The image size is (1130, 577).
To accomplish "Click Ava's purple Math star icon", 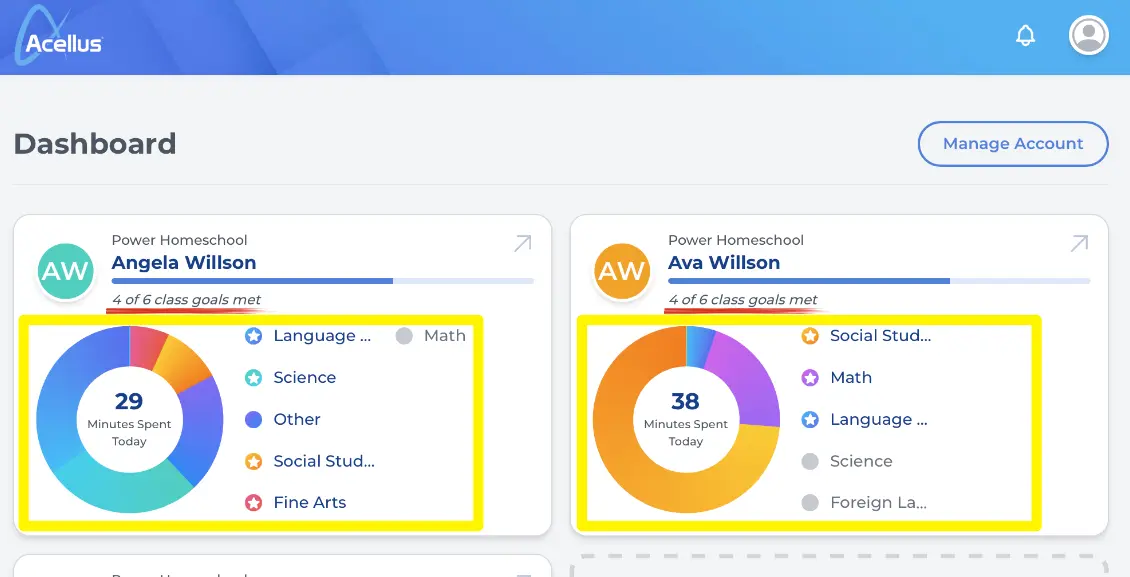I will [810, 377].
